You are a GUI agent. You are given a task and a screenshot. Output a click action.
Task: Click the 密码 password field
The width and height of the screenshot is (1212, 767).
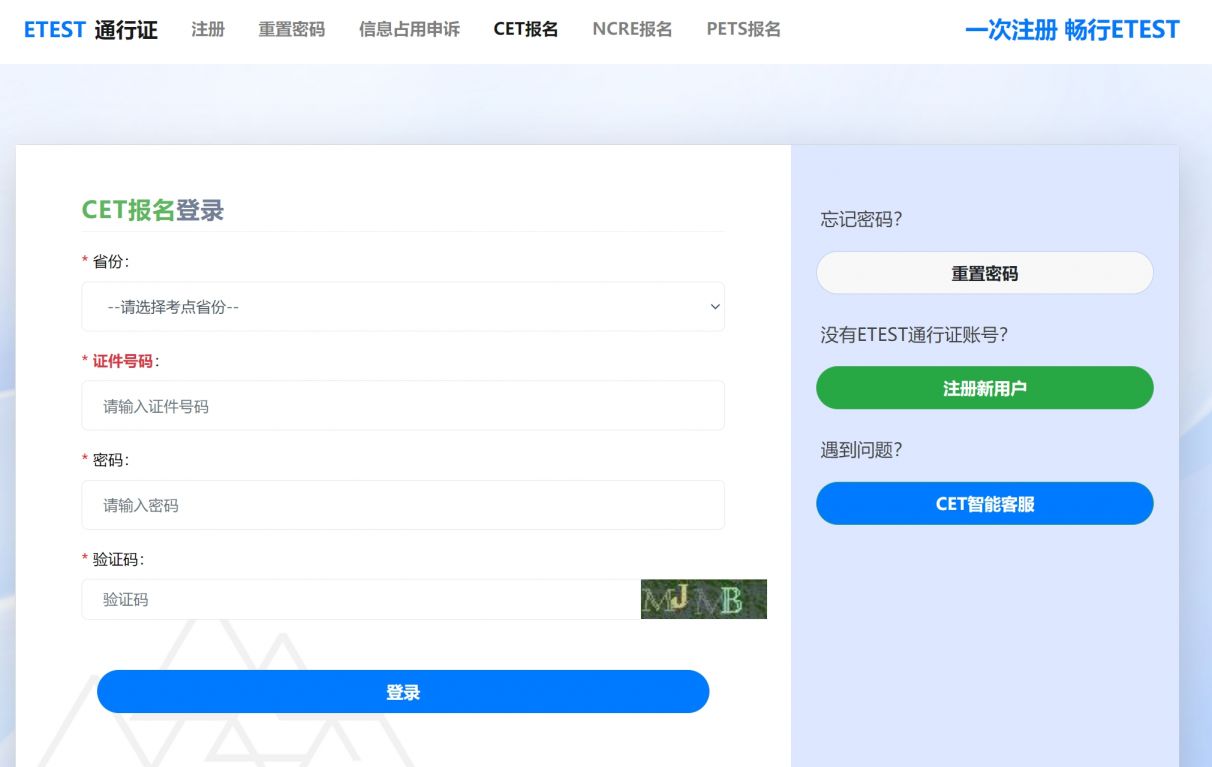[x=403, y=505]
